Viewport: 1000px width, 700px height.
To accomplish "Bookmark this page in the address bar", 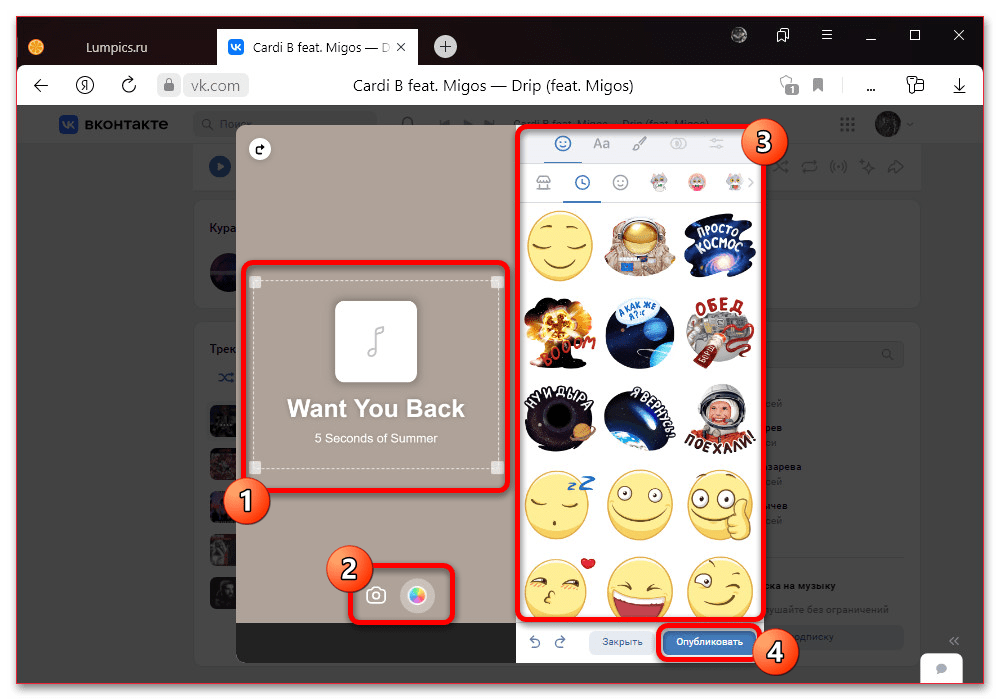I will click(x=818, y=85).
